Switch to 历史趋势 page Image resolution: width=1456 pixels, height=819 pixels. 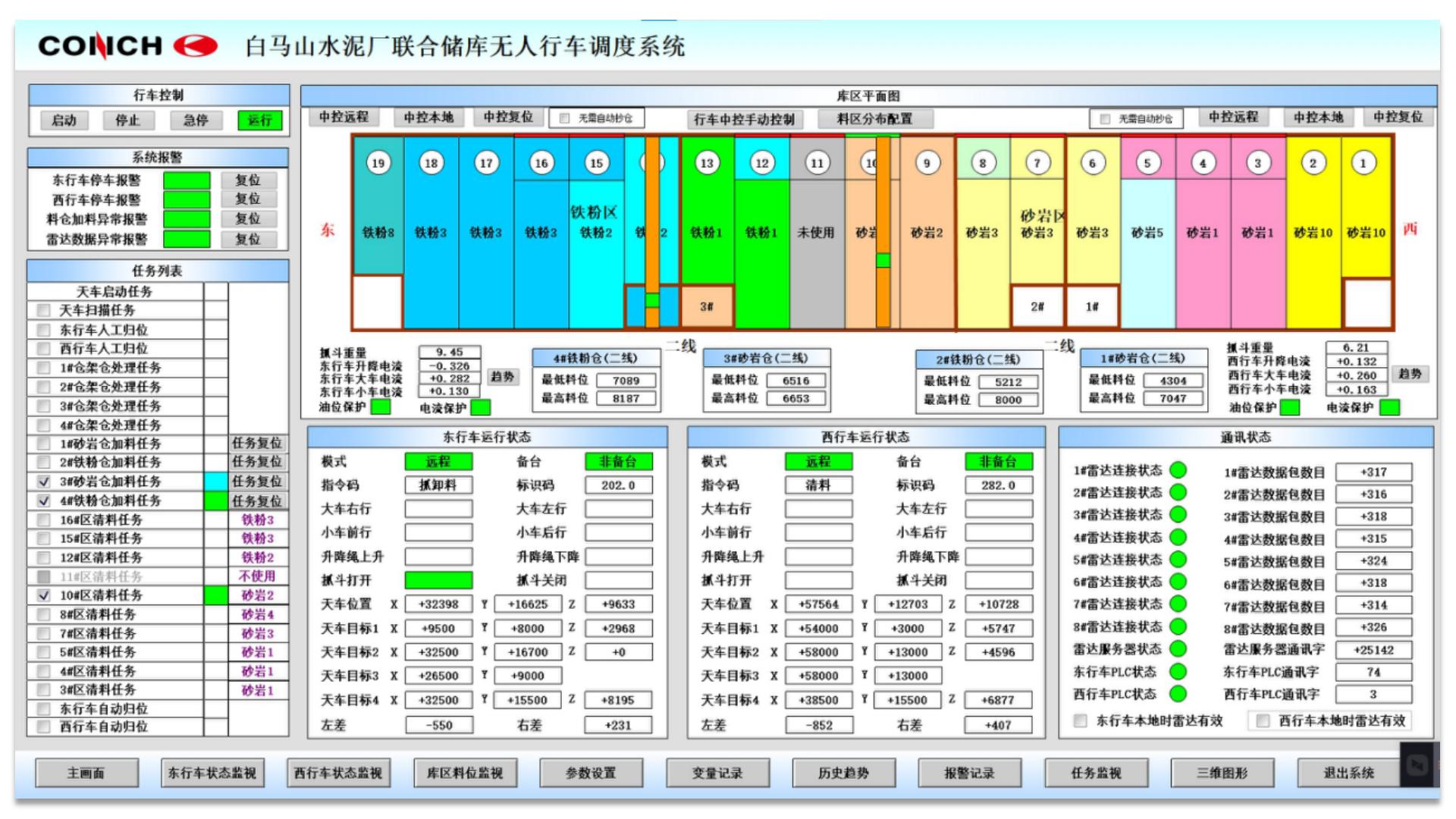coord(843,773)
